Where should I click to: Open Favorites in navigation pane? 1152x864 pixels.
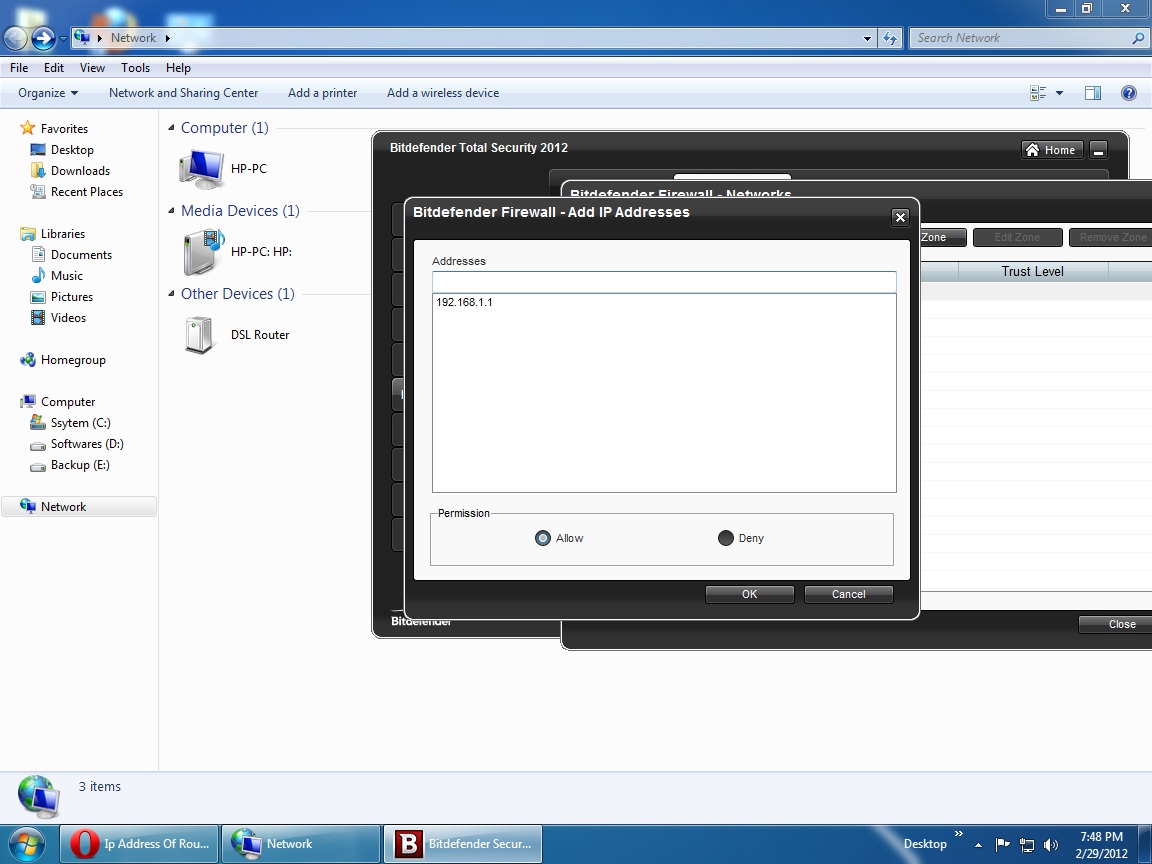(64, 129)
